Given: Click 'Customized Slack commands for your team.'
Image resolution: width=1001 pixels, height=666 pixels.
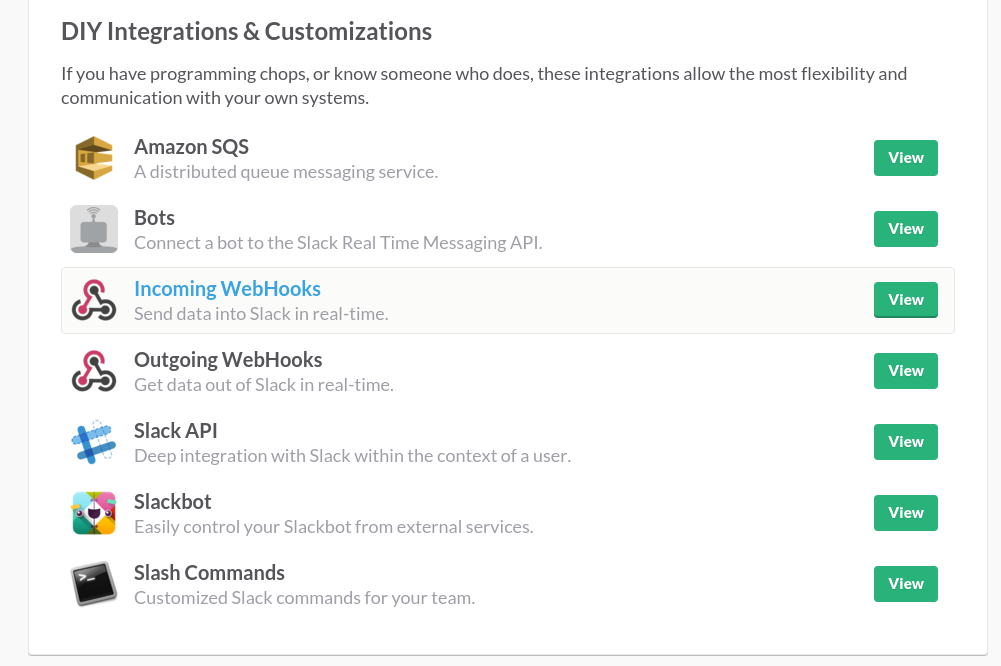Looking at the screenshot, I should click(x=305, y=598).
